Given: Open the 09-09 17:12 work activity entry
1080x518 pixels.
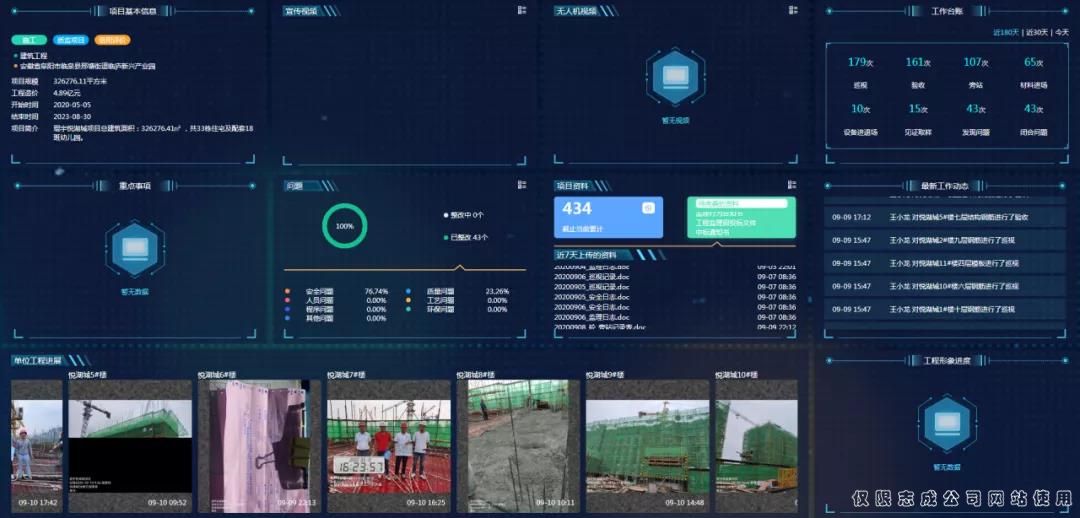Looking at the screenshot, I should (x=945, y=217).
